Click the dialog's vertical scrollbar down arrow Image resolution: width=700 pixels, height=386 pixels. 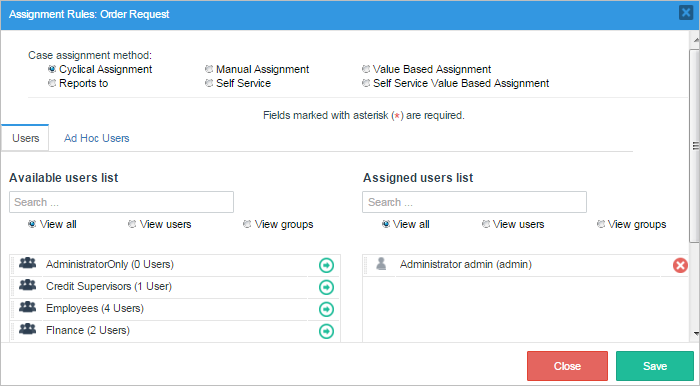click(x=696, y=333)
